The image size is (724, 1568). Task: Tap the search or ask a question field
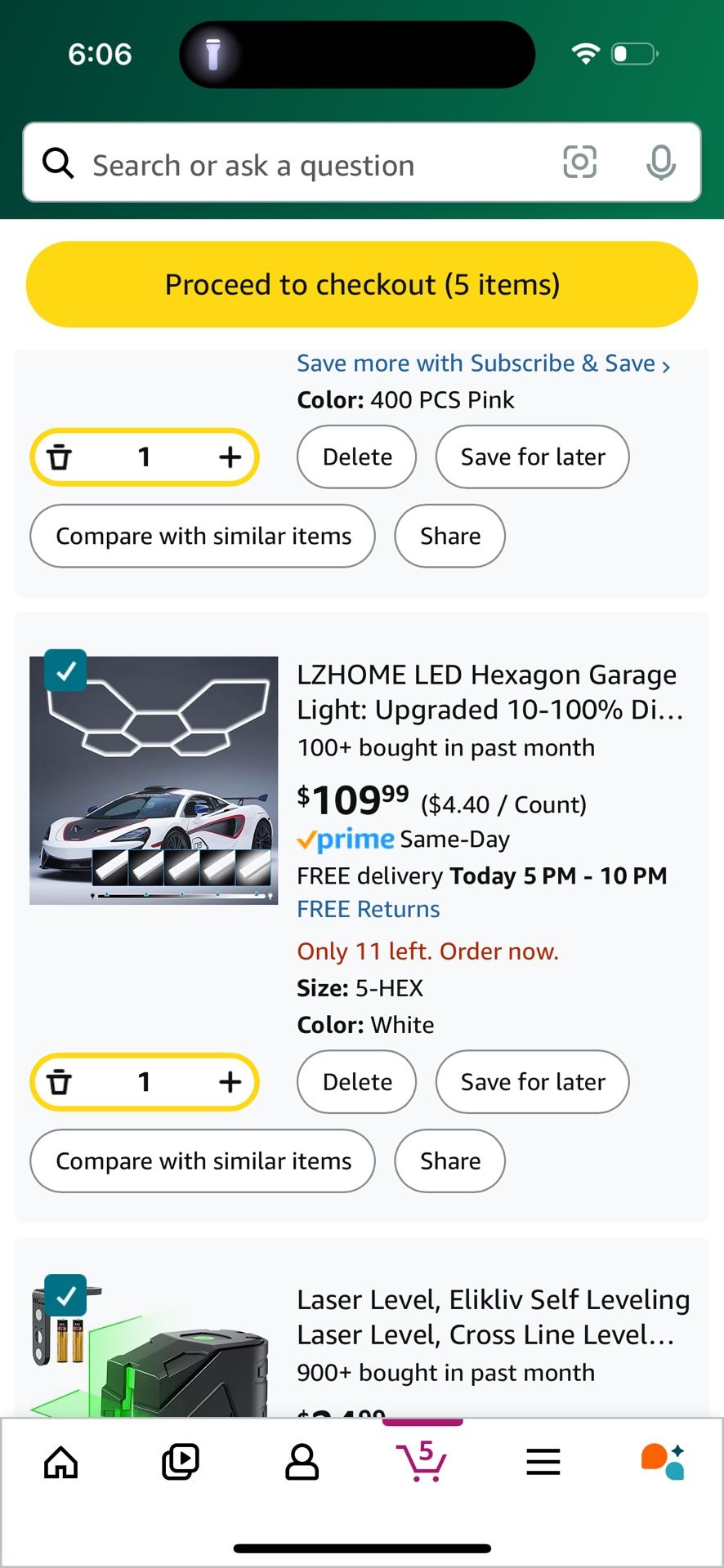click(253, 164)
